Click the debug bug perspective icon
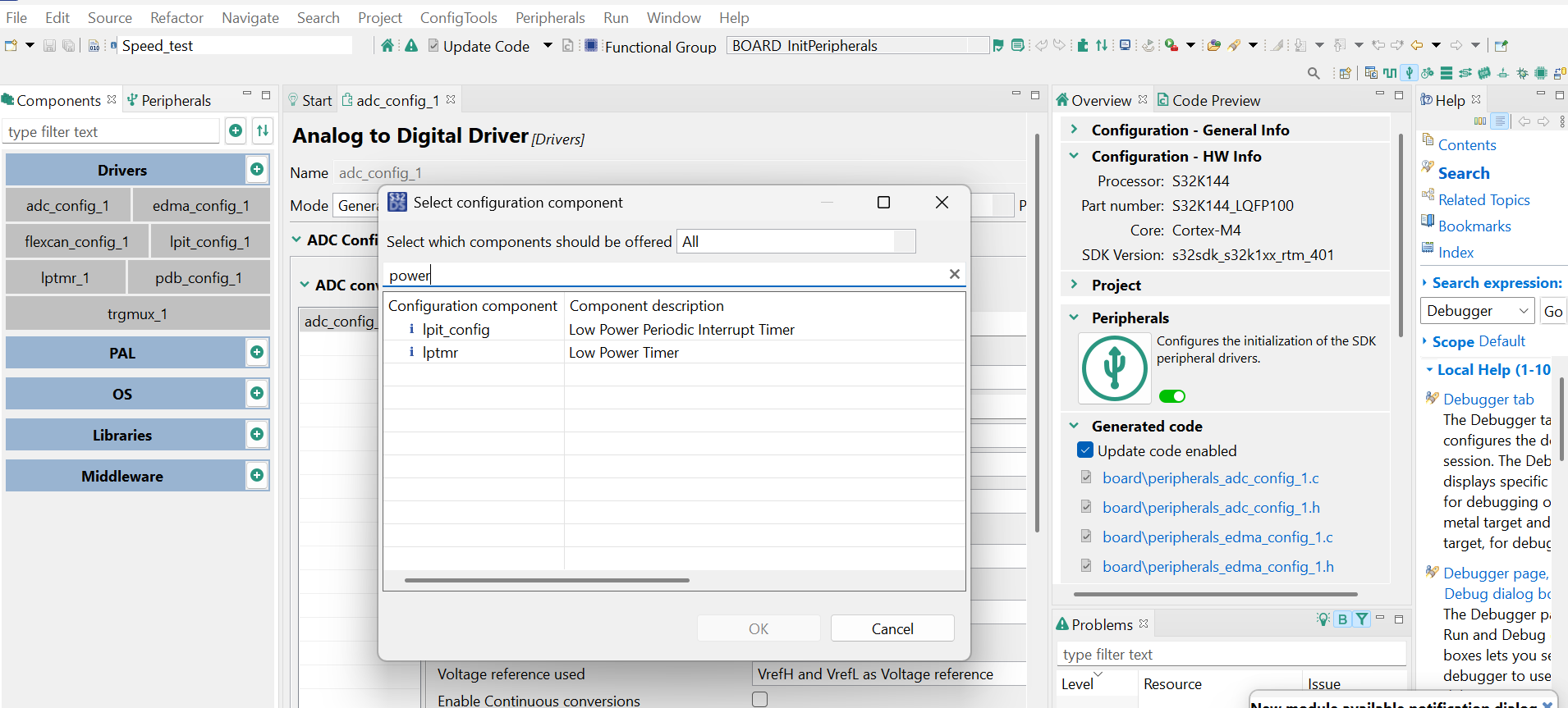1568x708 pixels. point(1522,73)
